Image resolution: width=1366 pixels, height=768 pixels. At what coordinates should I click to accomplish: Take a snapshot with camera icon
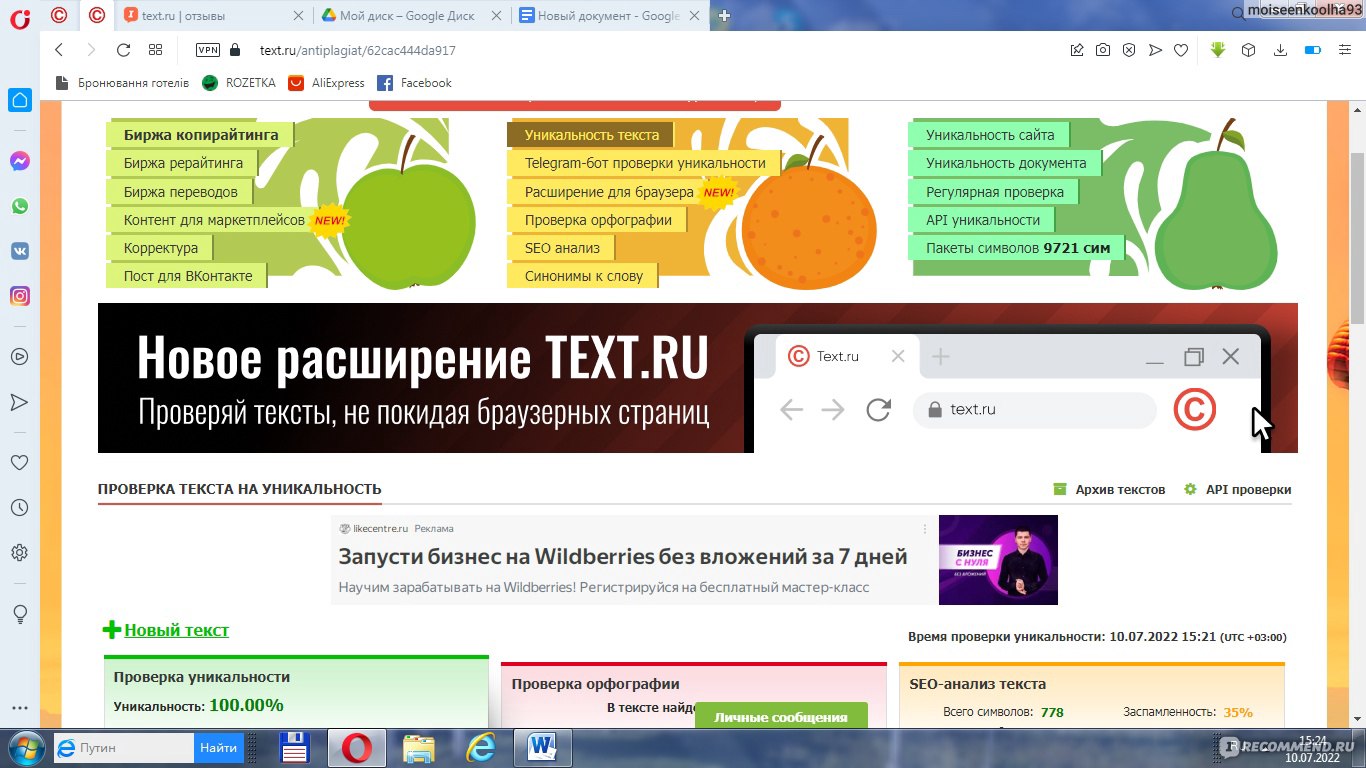pyautogui.click(x=1103, y=50)
